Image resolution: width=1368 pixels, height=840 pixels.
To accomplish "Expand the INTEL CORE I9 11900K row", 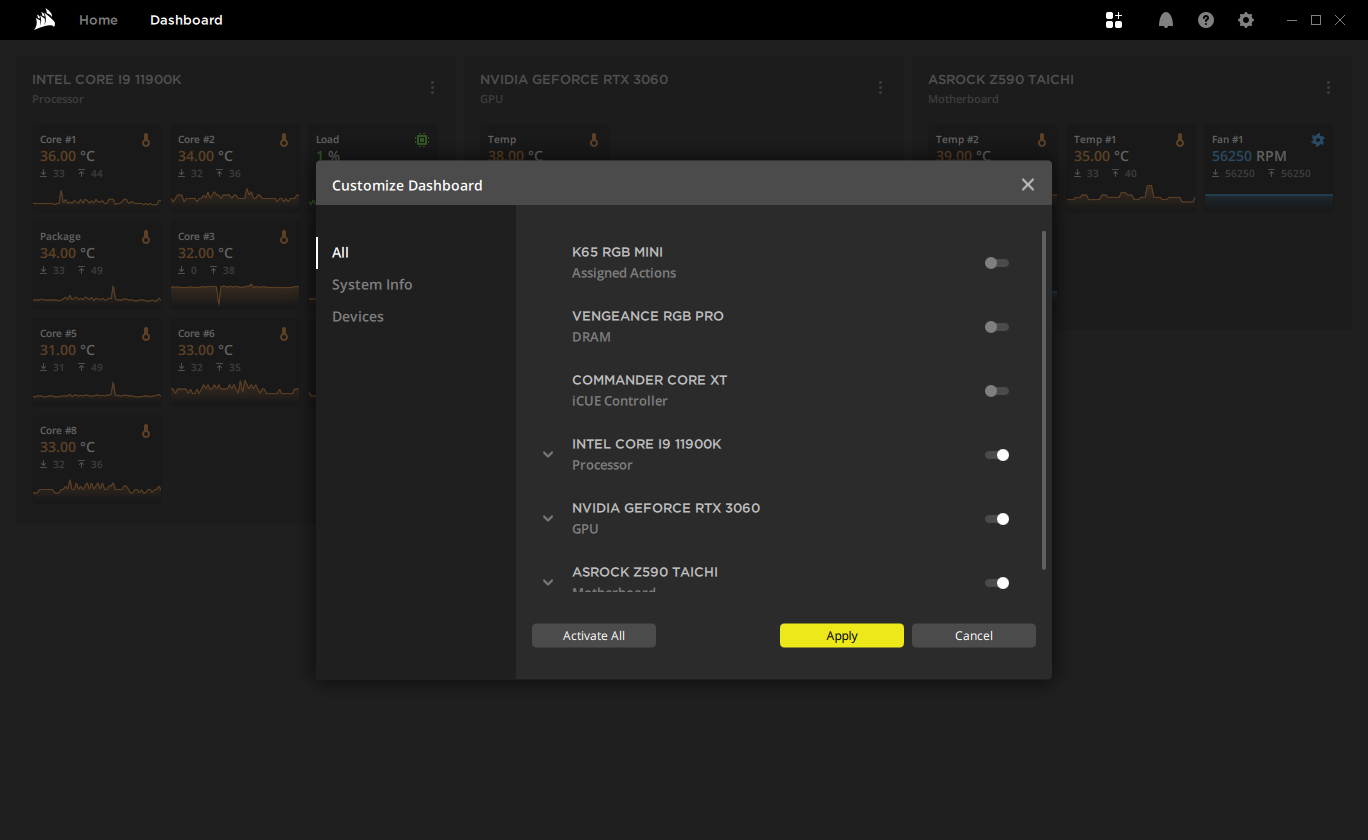I will click(548, 455).
